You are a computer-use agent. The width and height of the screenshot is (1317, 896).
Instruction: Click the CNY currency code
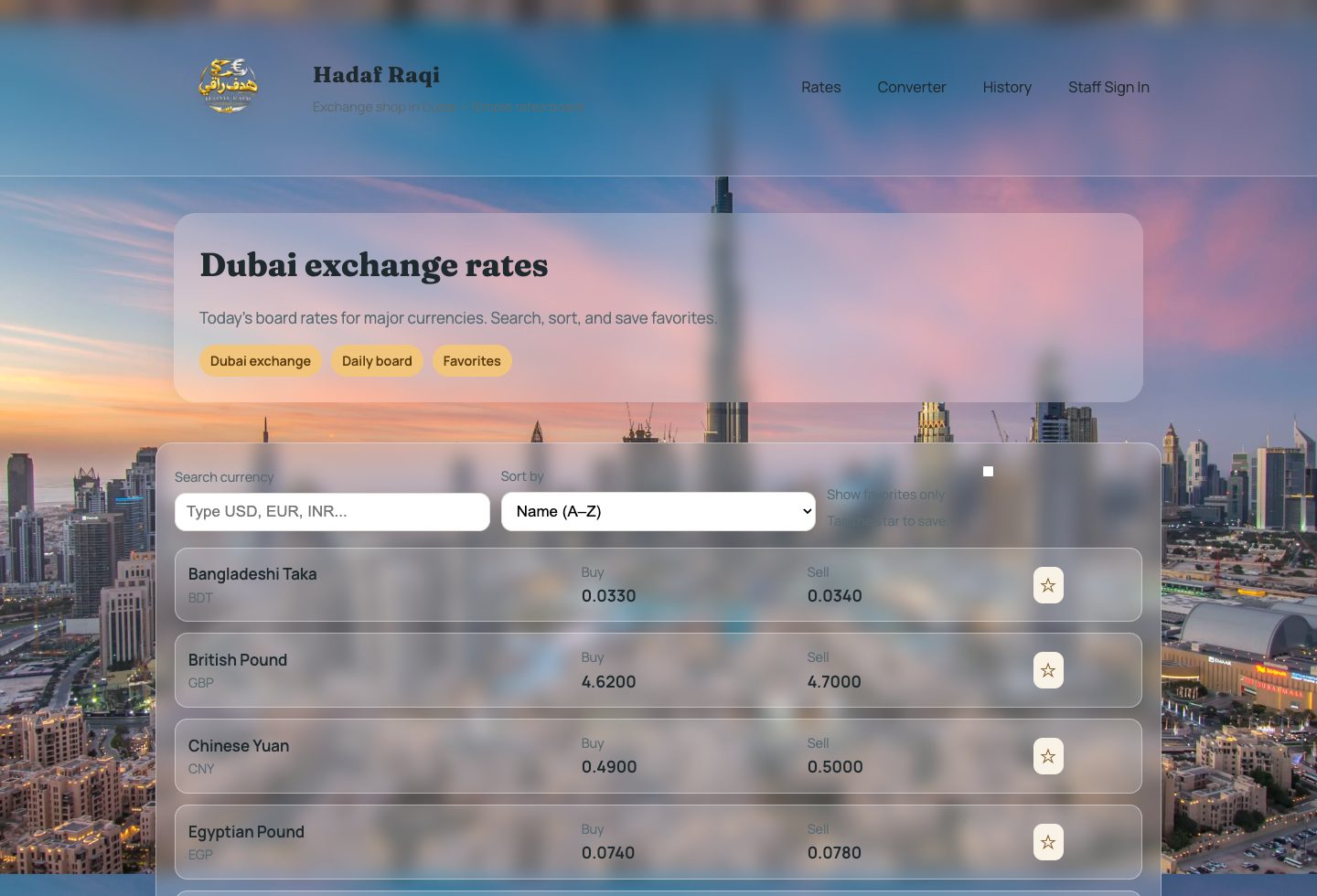201,769
